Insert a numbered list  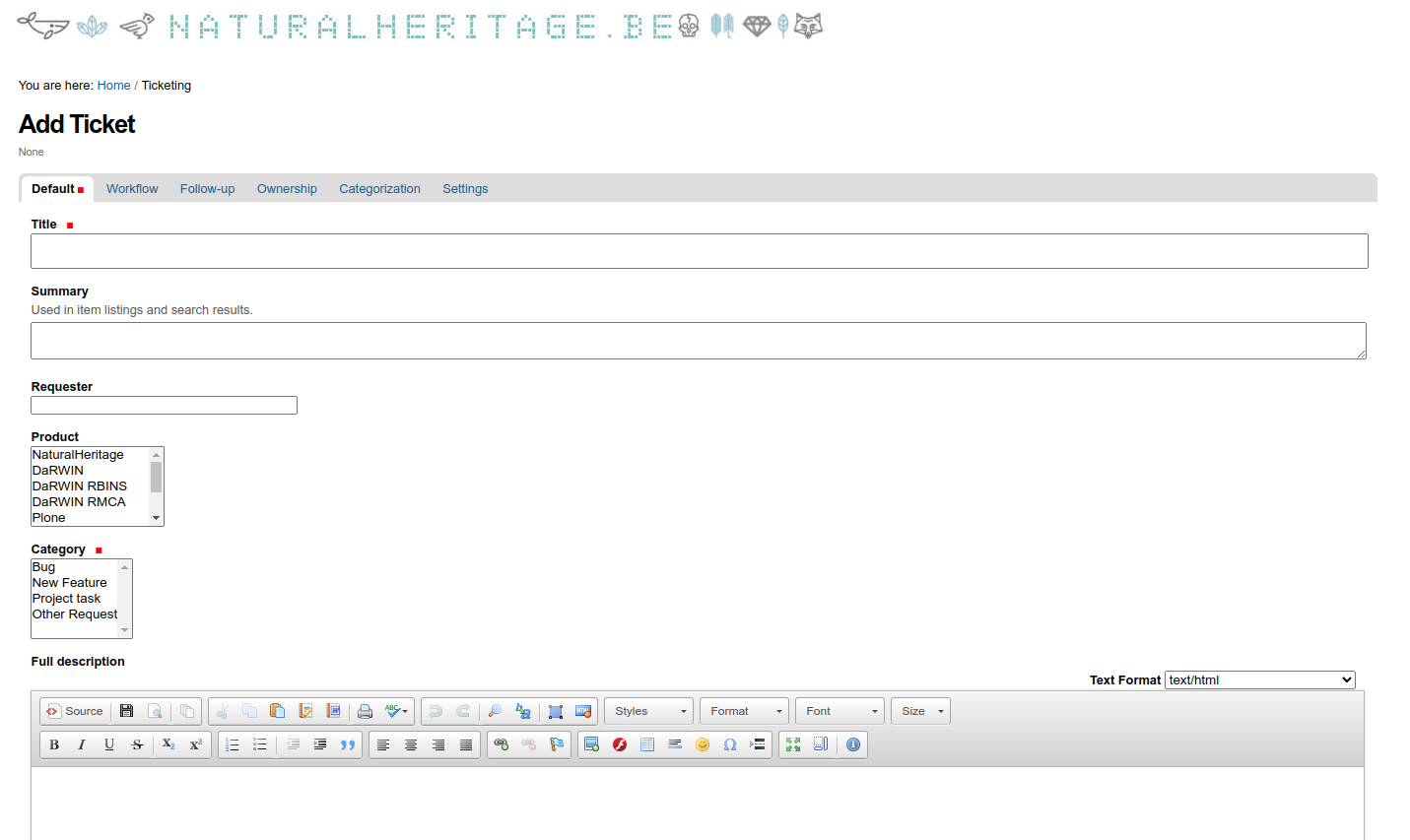click(233, 744)
